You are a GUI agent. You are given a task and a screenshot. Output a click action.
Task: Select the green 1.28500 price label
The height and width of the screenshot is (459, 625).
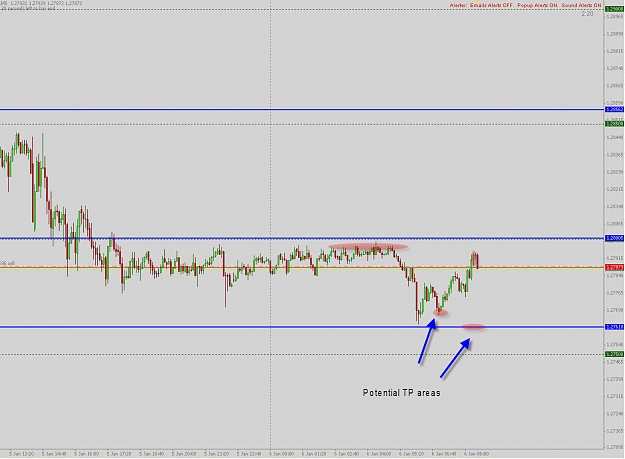point(614,124)
